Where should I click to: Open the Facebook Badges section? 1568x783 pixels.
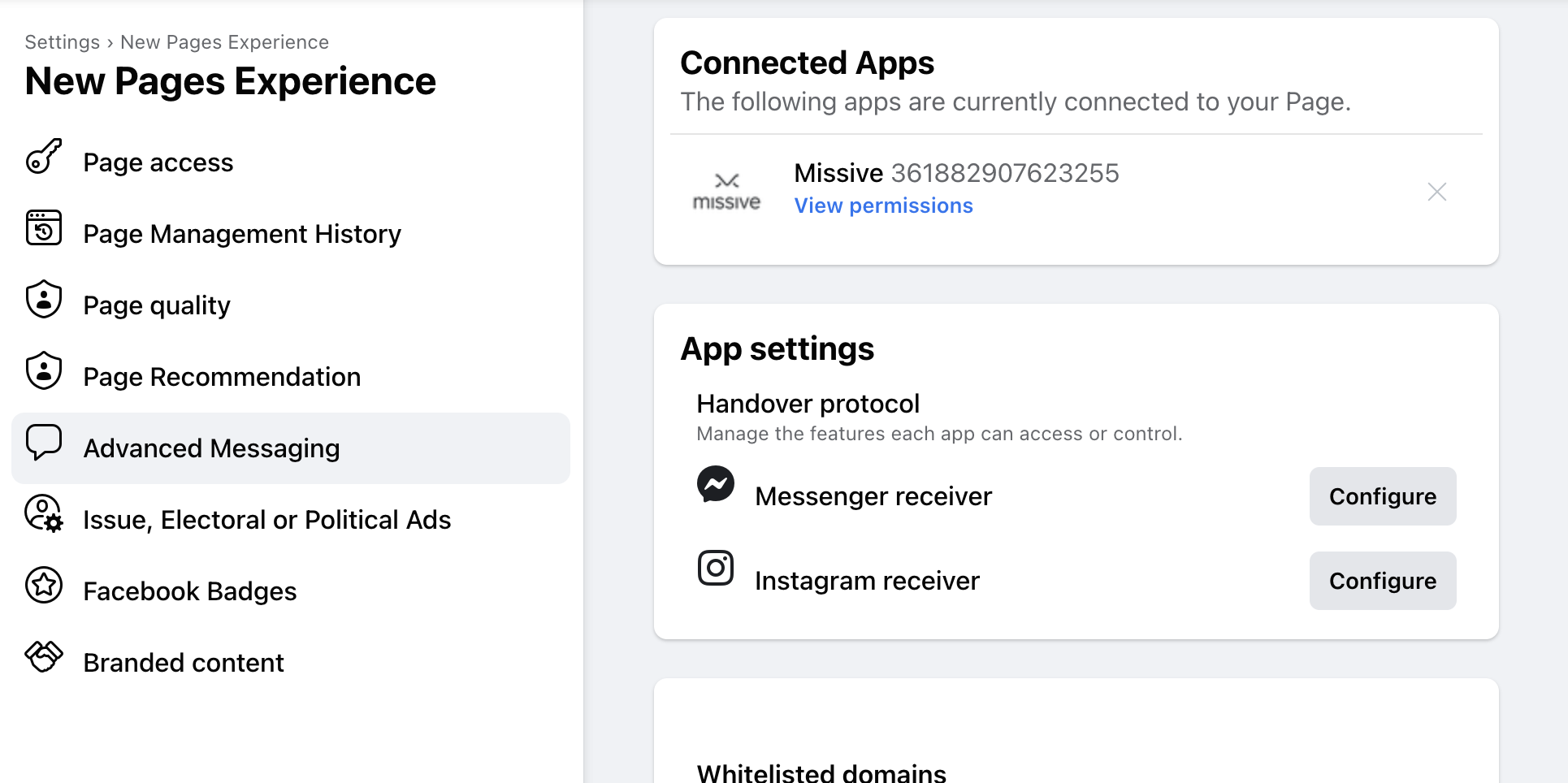click(190, 591)
